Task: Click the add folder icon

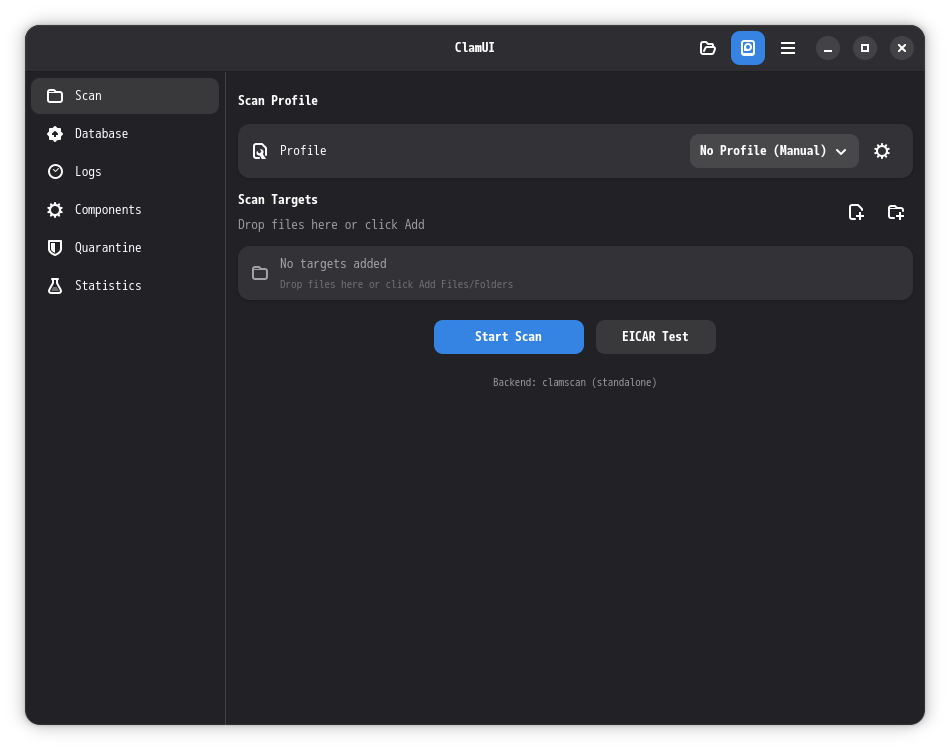Action: click(896, 212)
